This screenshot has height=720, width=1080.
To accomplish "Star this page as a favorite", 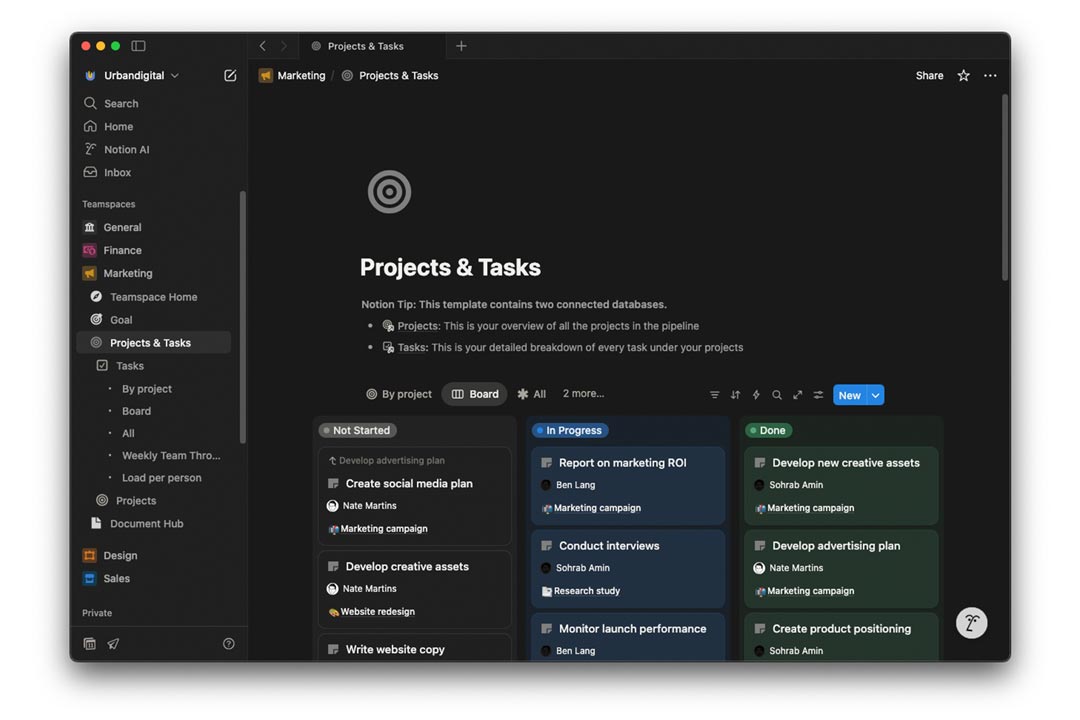I will pos(963,76).
